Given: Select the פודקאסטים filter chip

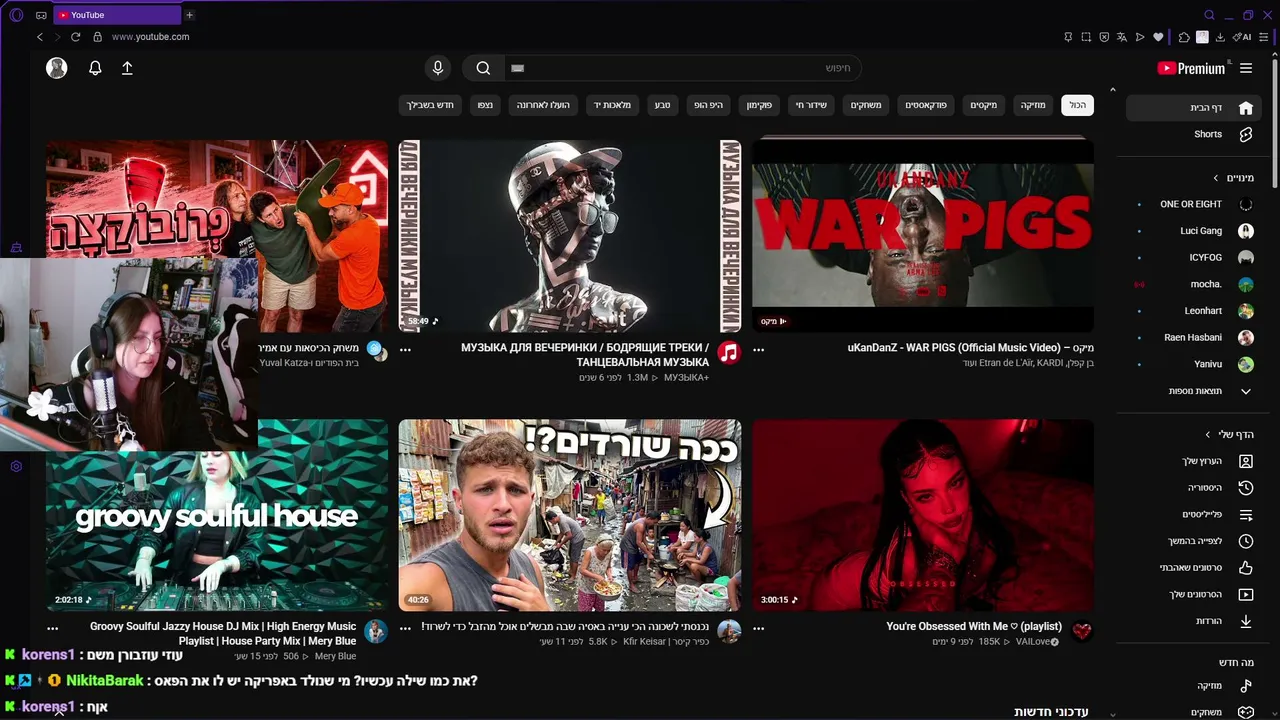Looking at the screenshot, I should click(926, 105).
